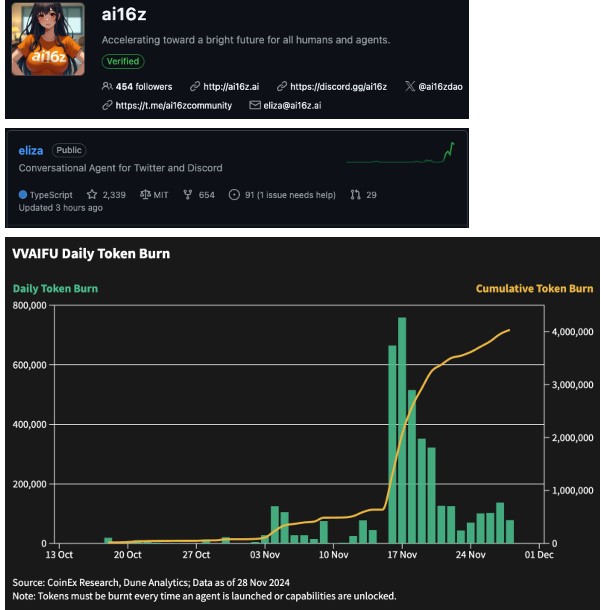Click the followers people icon
The height and width of the screenshot is (610, 601).
coord(107,87)
